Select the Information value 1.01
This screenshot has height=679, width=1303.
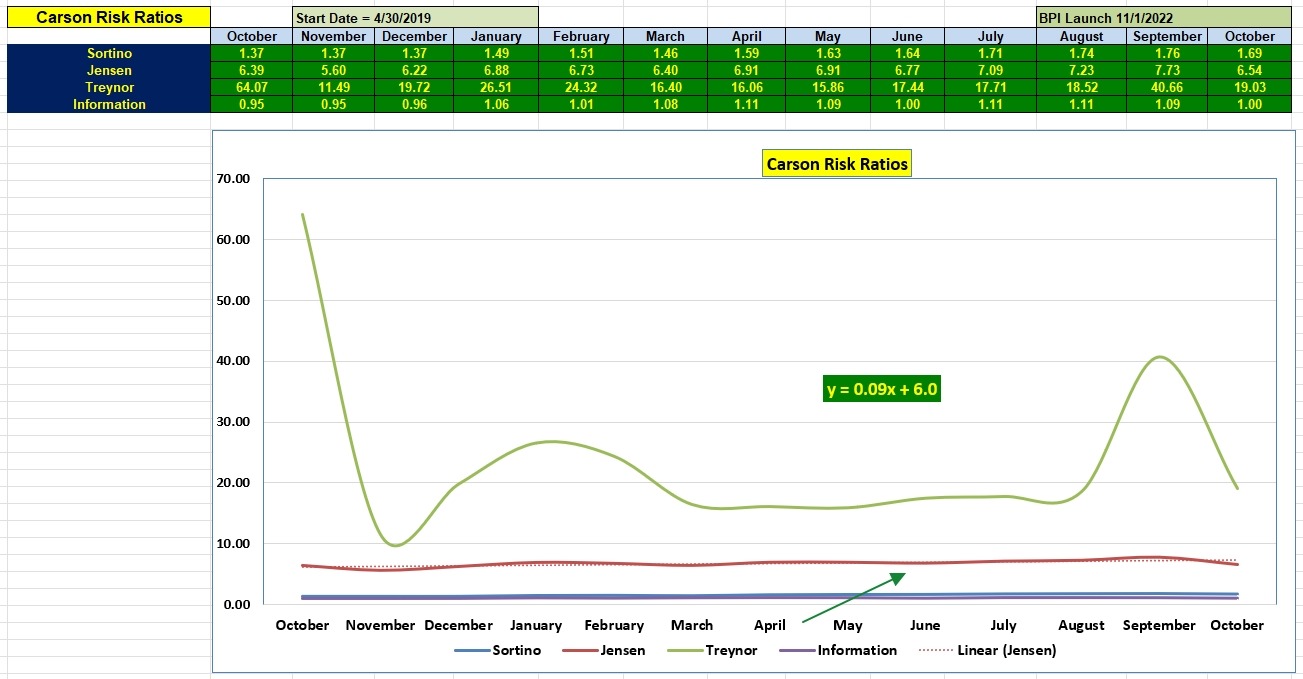coord(580,104)
